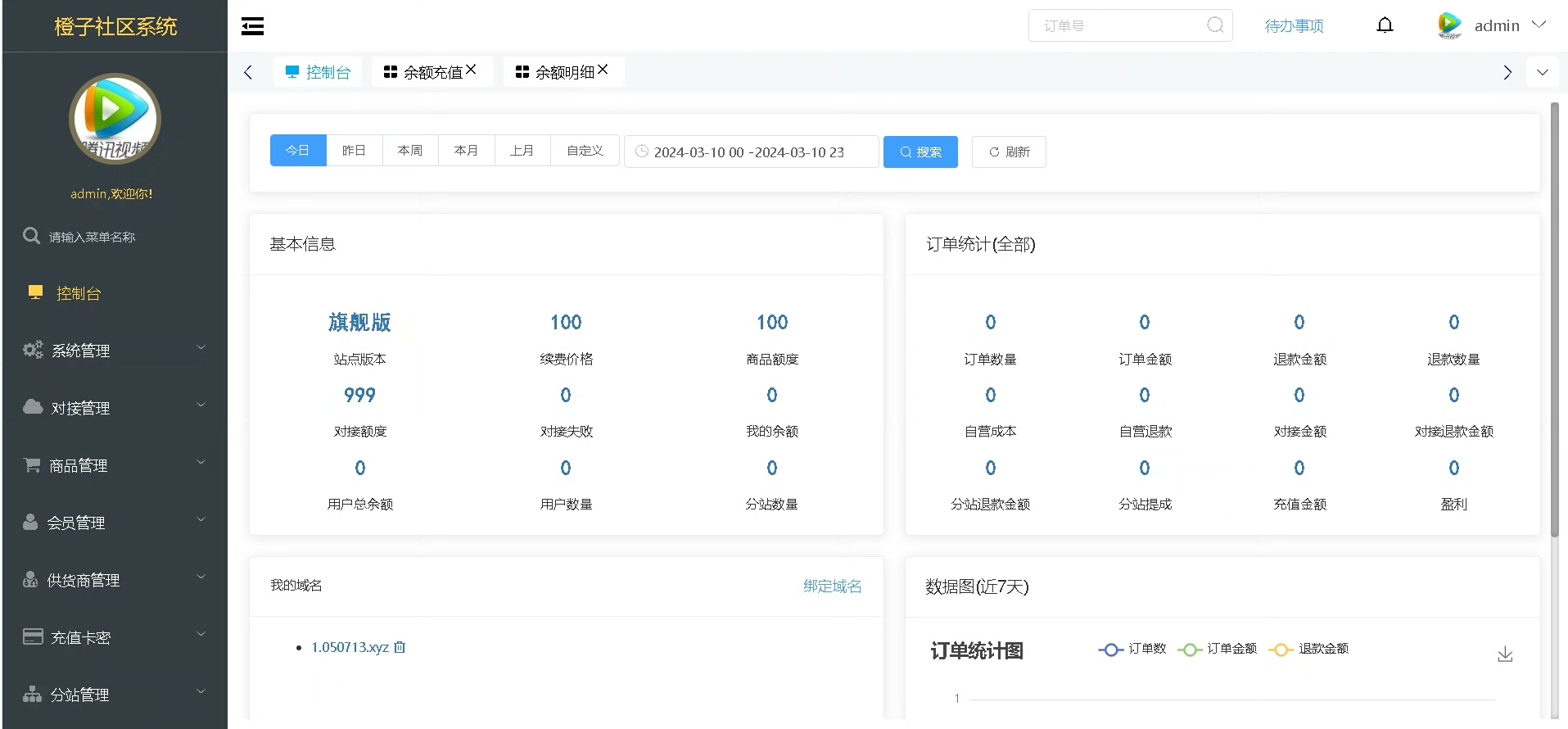Open the 绑定域名 link

(x=832, y=586)
